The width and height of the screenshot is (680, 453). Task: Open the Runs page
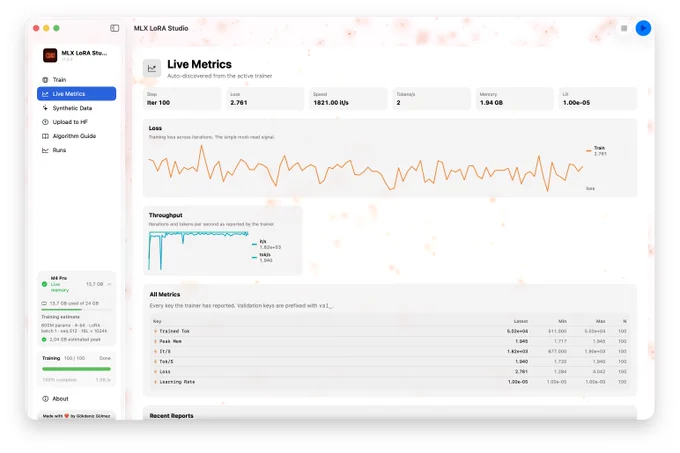76,150
